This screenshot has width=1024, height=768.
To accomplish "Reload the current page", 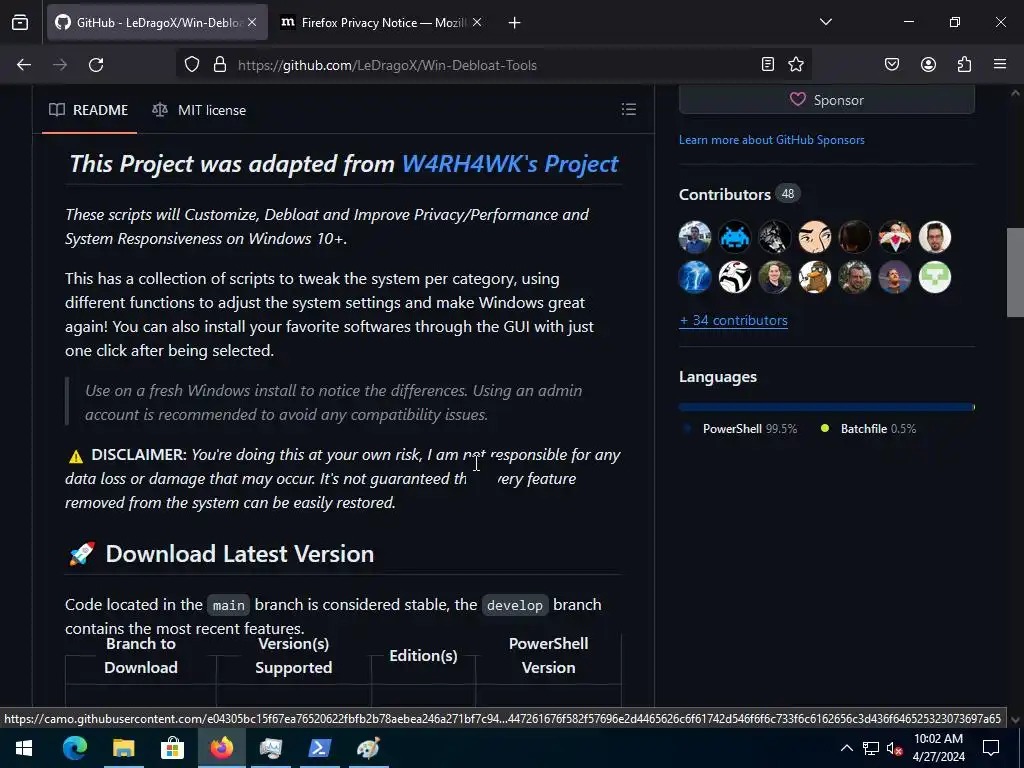I will (x=96, y=65).
